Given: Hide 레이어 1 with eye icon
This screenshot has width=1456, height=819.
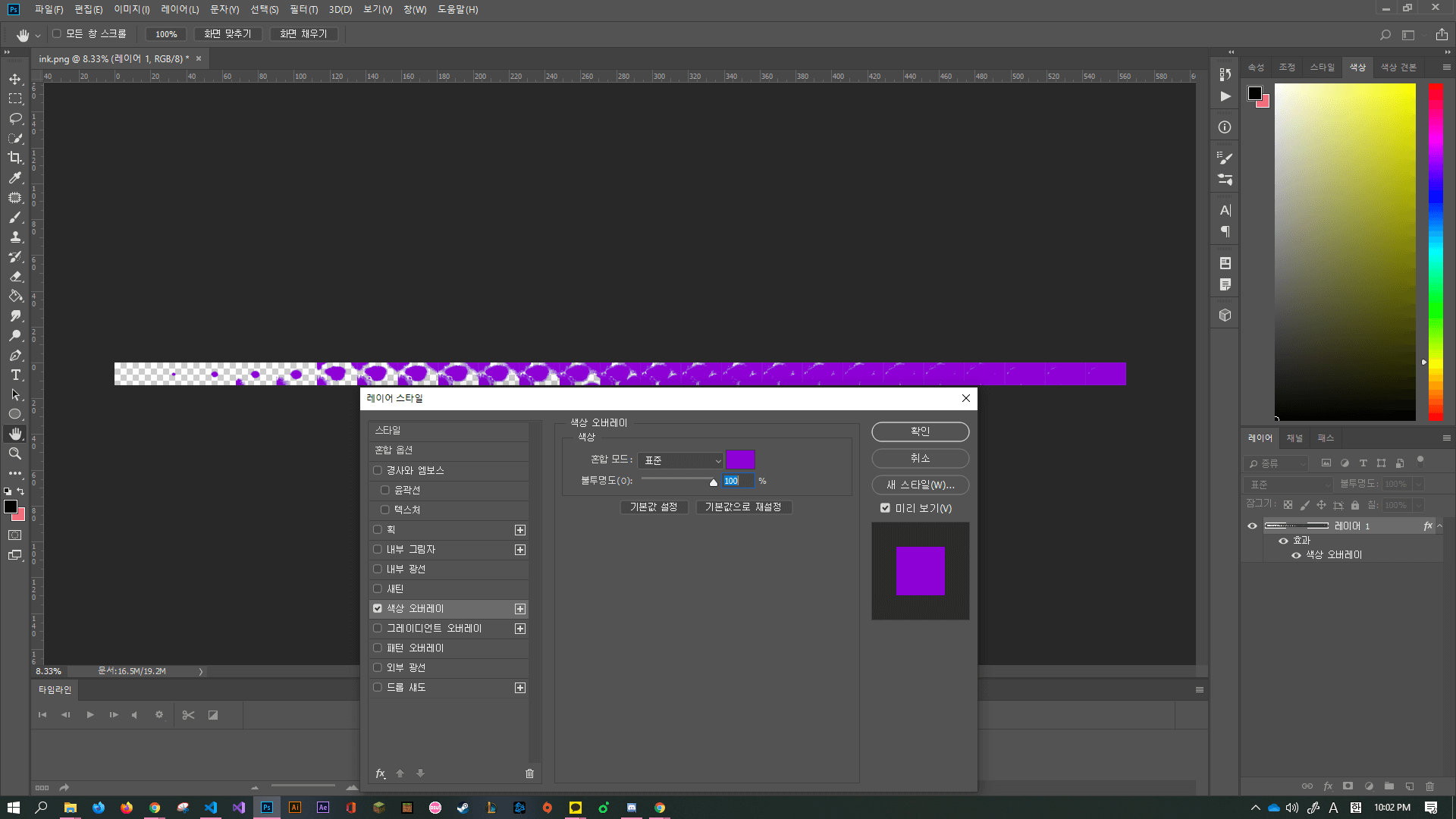Looking at the screenshot, I should [x=1252, y=526].
